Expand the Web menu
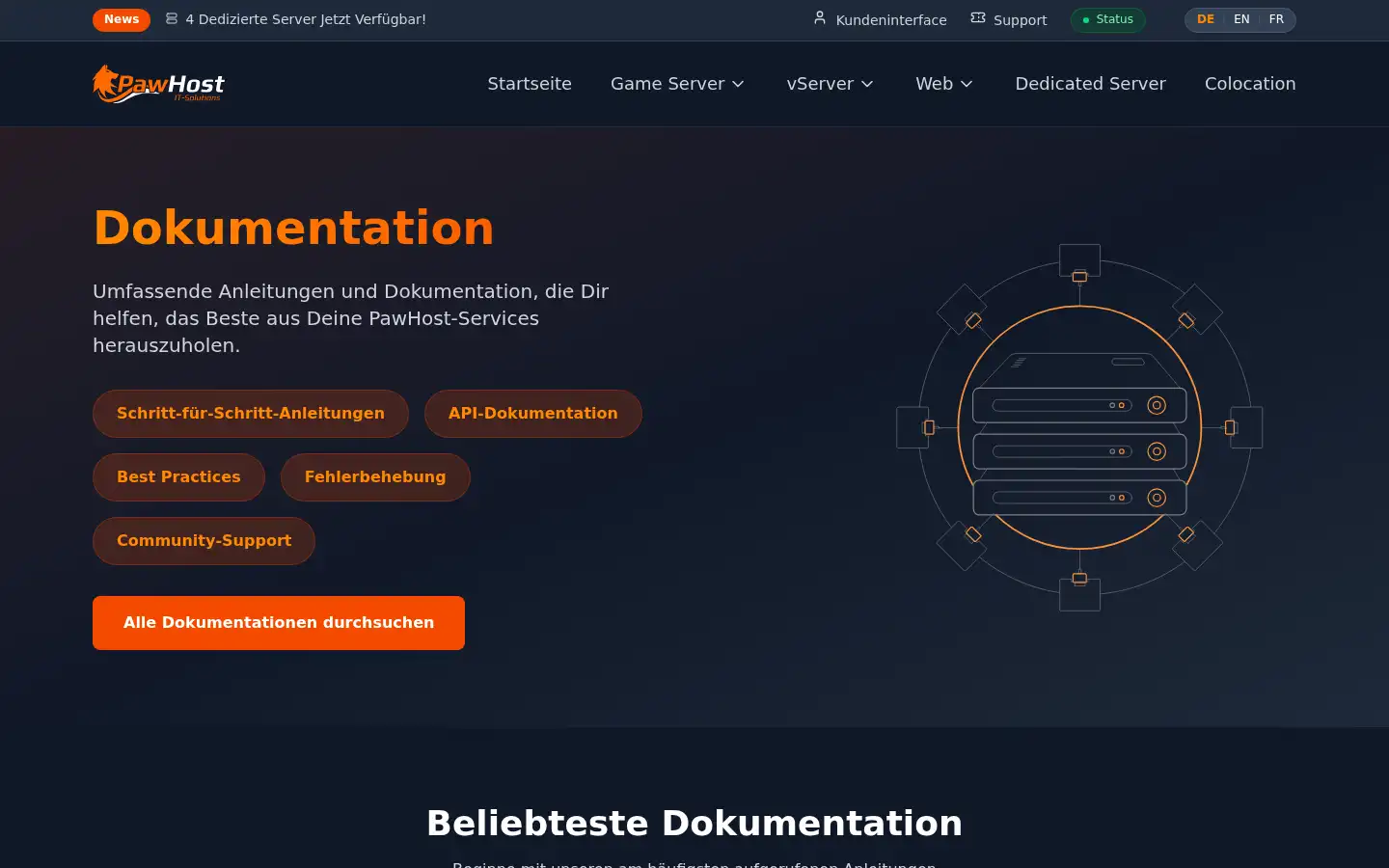 [x=944, y=84]
